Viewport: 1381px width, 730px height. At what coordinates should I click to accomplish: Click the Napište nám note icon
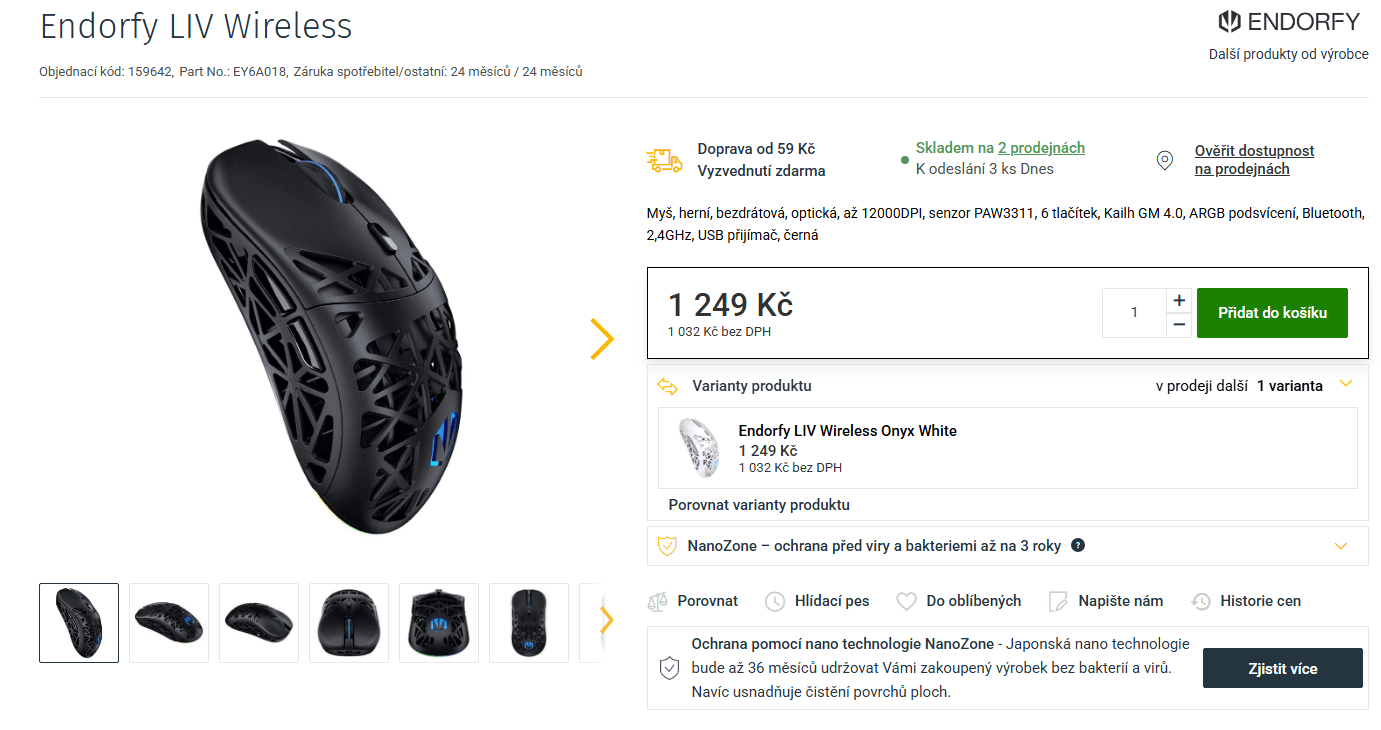[1058, 601]
